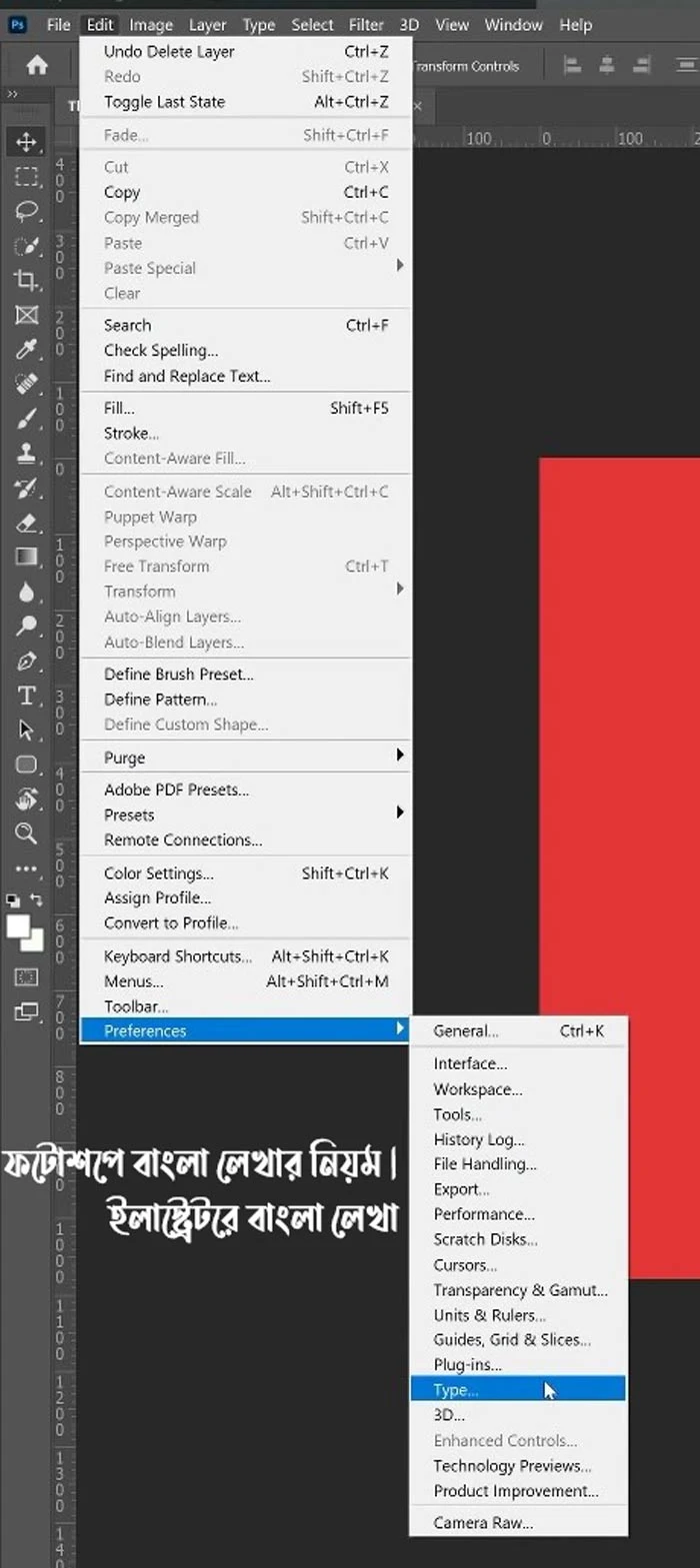Choose Undo Delete Layer
Viewport: 700px width, 1568px height.
[x=246, y=51]
